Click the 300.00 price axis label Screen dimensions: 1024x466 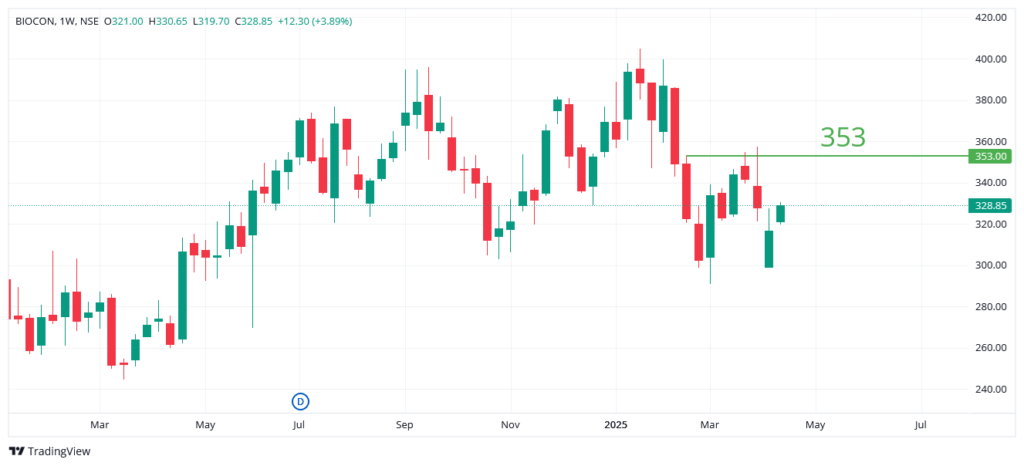click(990, 265)
